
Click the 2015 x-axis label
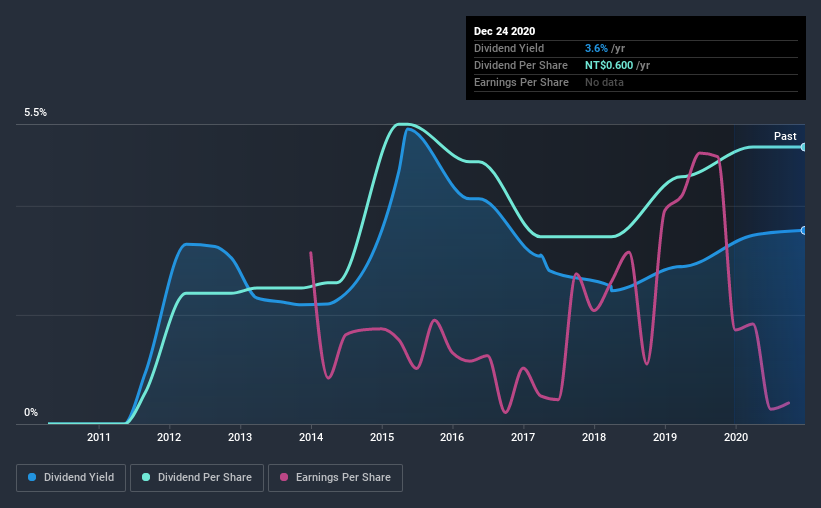coord(382,437)
